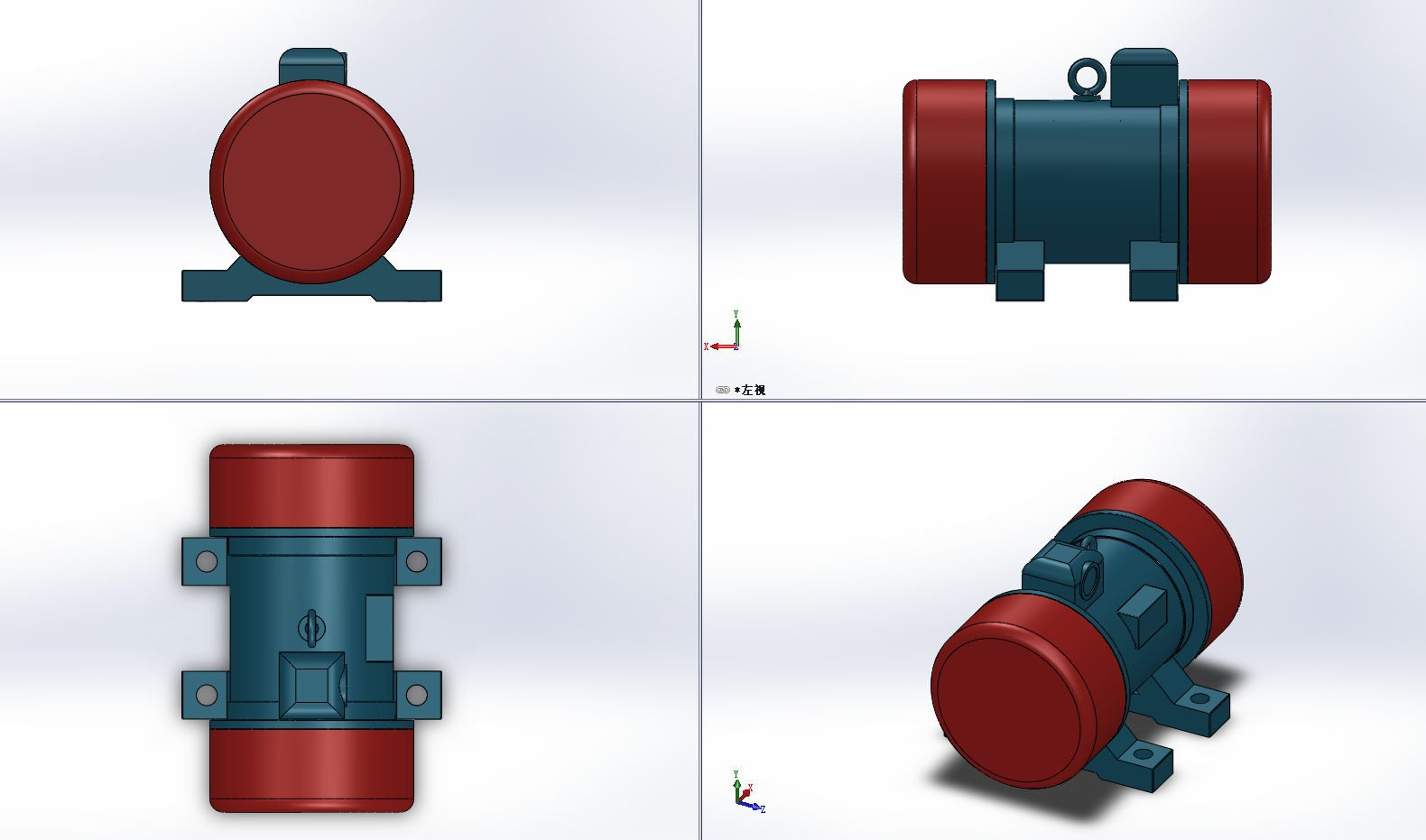Select the upper red end cover in the top view
Screen dimensions: 1426x840
(x=312, y=486)
